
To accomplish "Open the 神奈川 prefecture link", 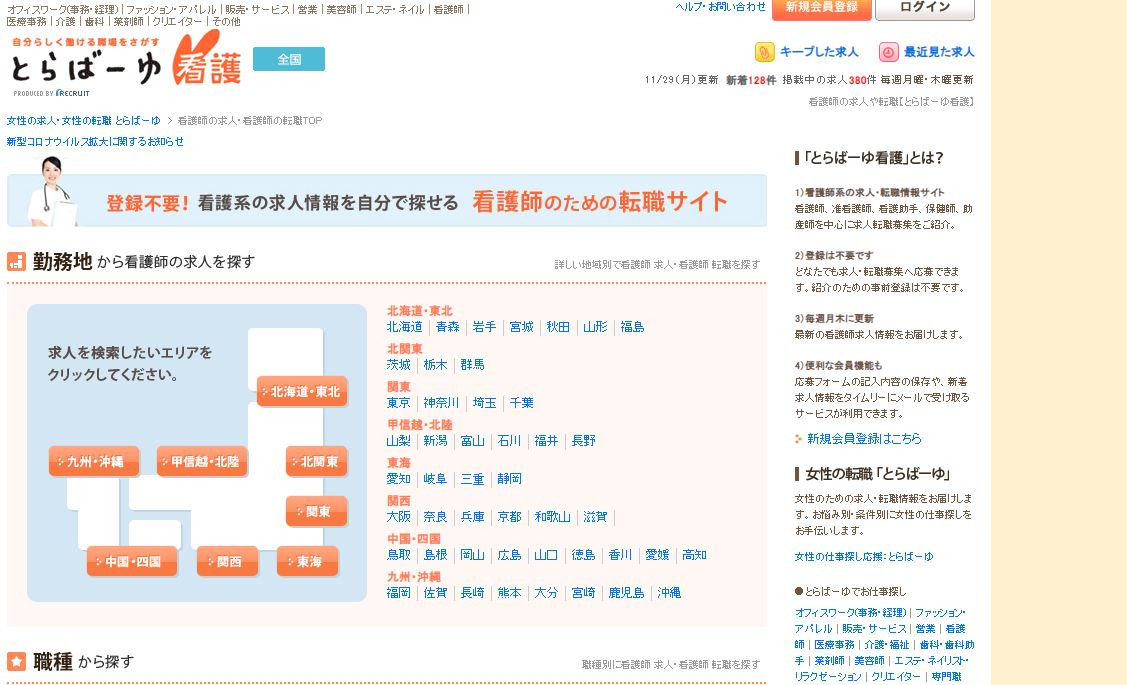I will [x=441, y=403].
